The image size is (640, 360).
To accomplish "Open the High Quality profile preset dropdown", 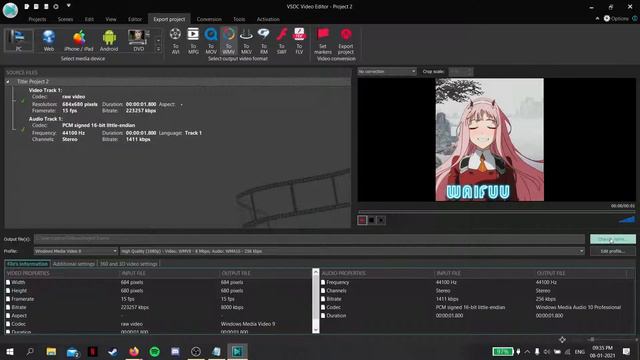I will [352, 251].
